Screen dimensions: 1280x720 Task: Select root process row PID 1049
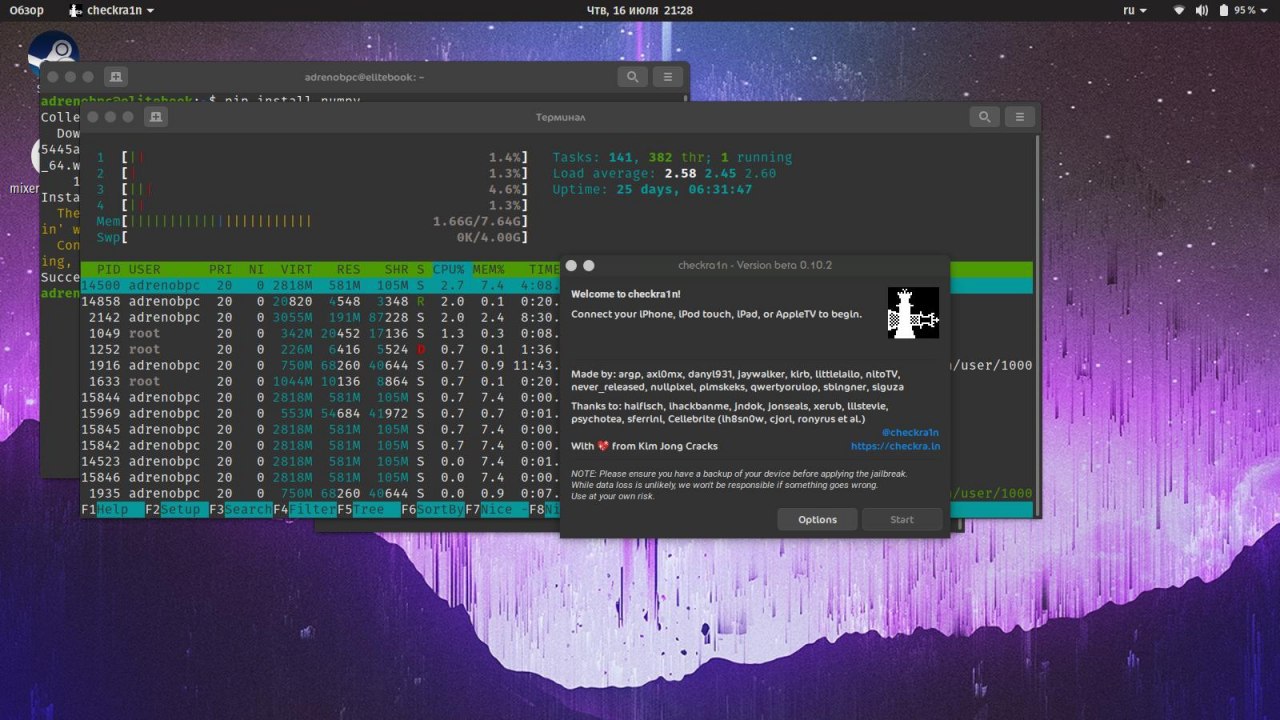[x=320, y=334]
